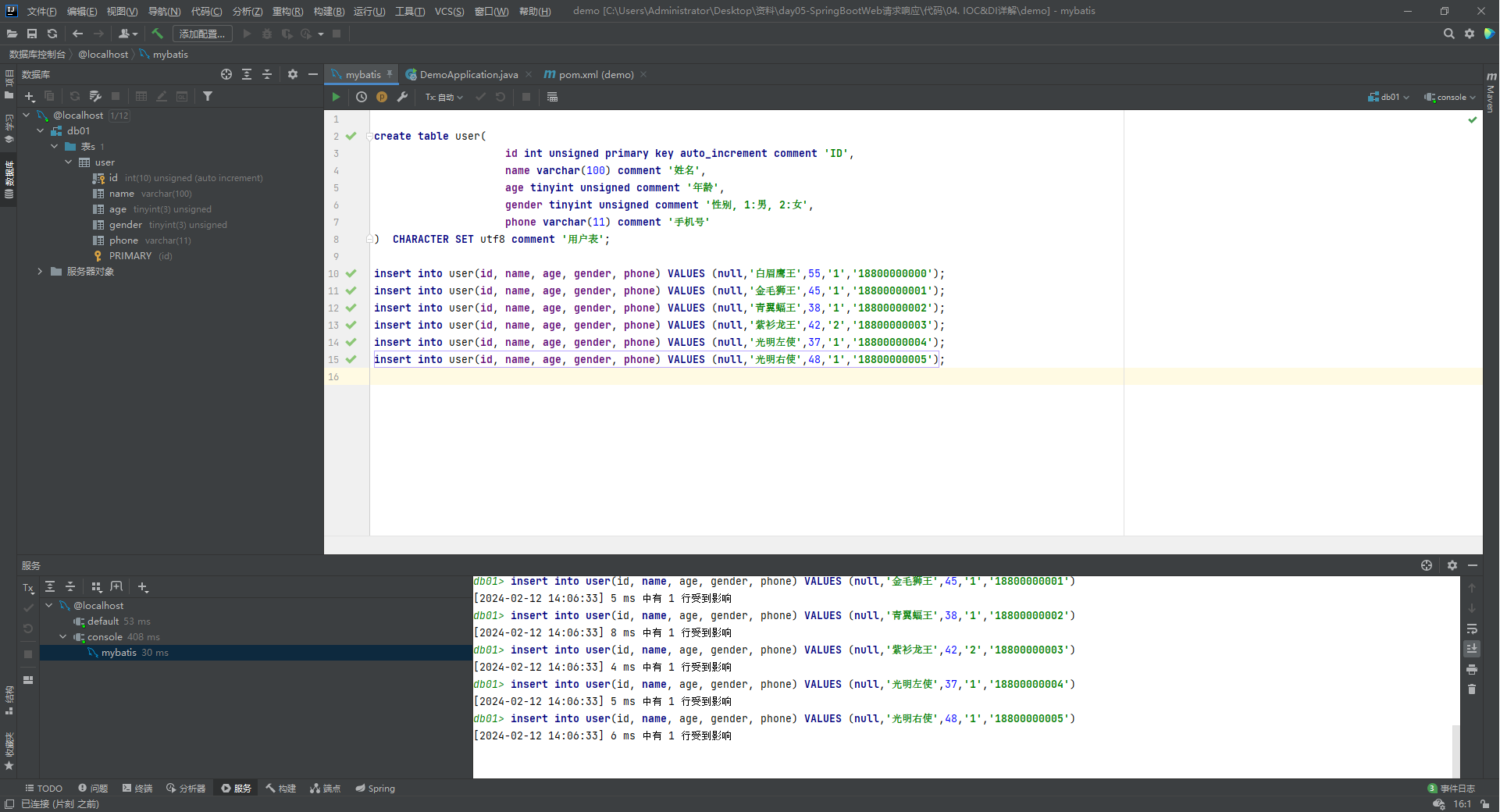Select the phone column in user table
The image size is (1500, 812).
[123, 240]
